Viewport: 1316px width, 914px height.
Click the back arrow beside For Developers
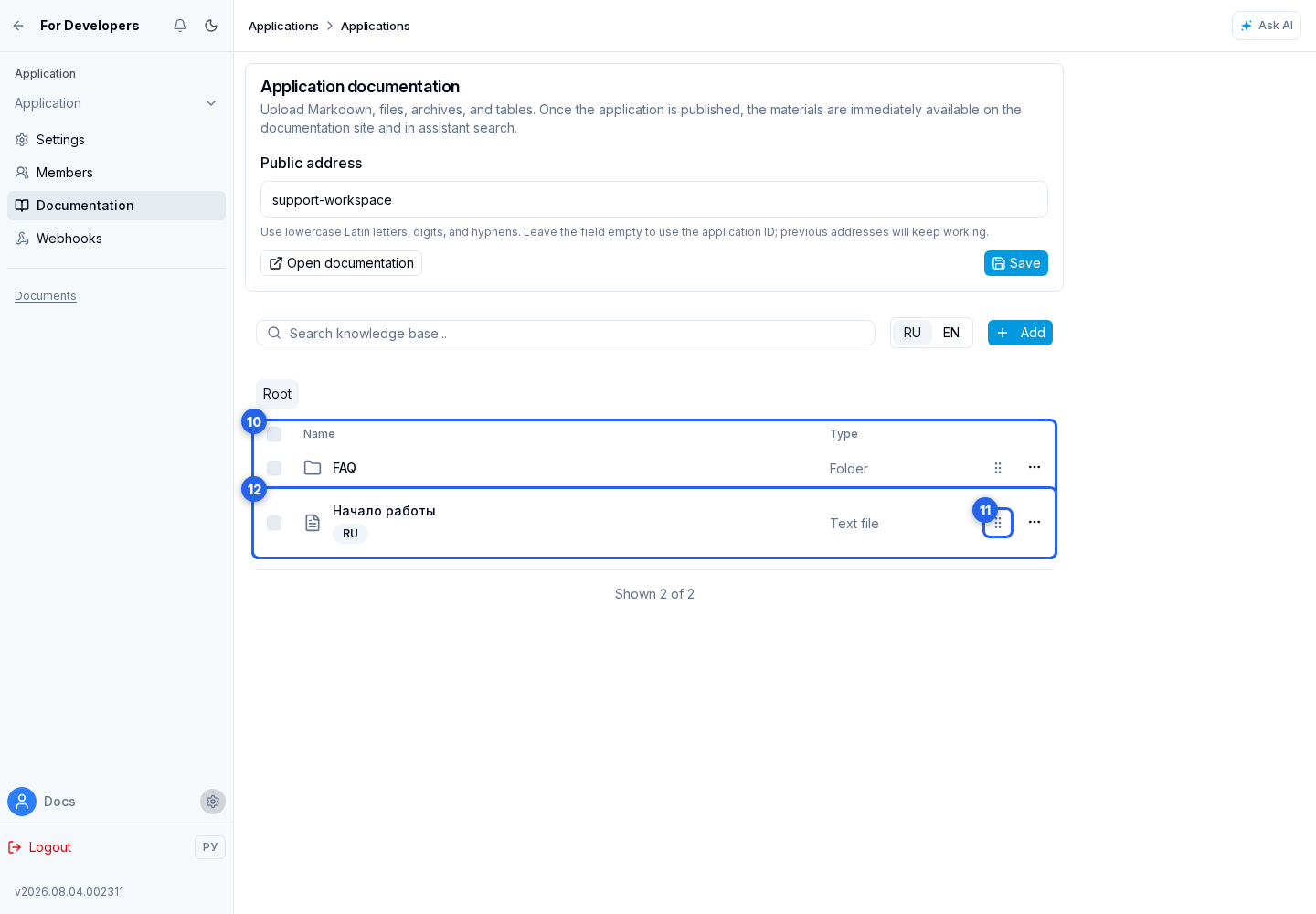point(18,26)
